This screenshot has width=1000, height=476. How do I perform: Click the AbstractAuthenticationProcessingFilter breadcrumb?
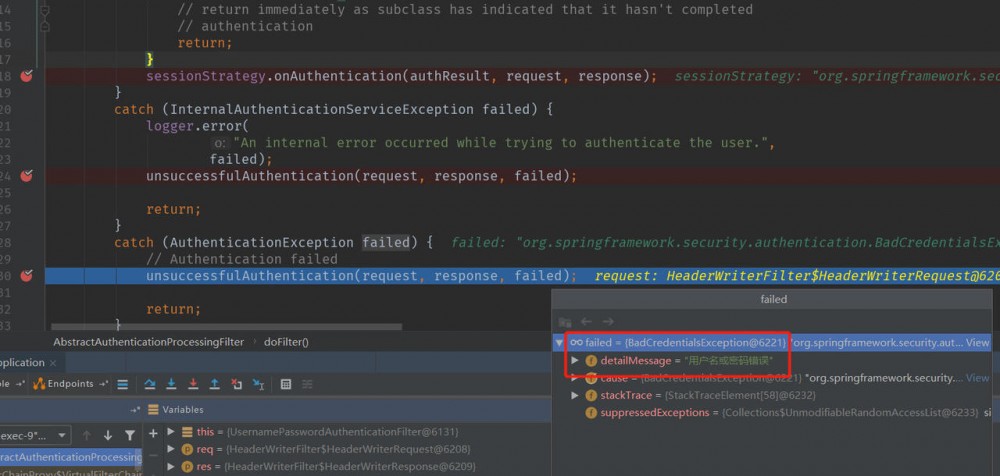pos(149,342)
